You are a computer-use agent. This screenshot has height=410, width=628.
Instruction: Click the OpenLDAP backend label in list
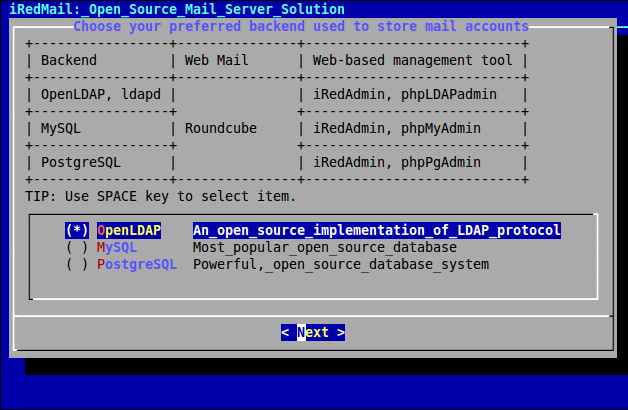[129, 230]
